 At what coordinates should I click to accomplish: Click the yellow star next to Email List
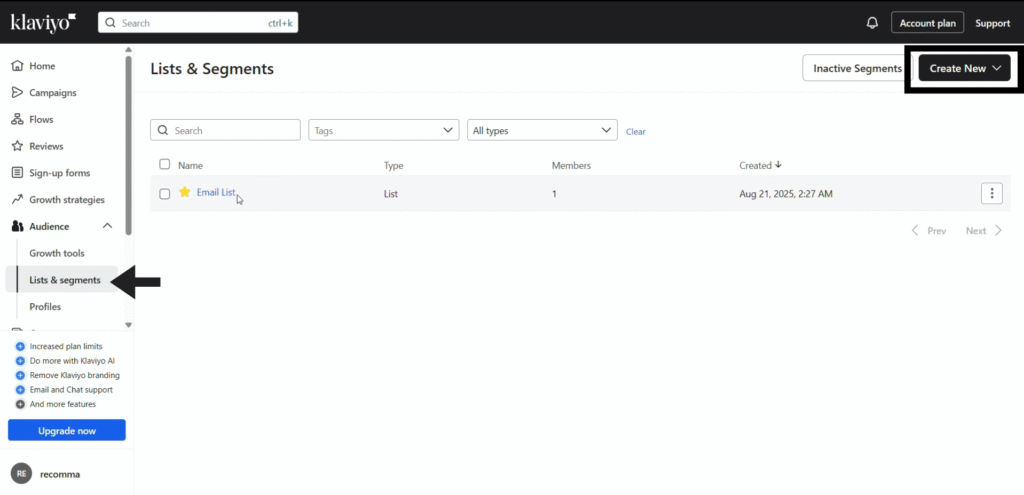click(x=184, y=192)
